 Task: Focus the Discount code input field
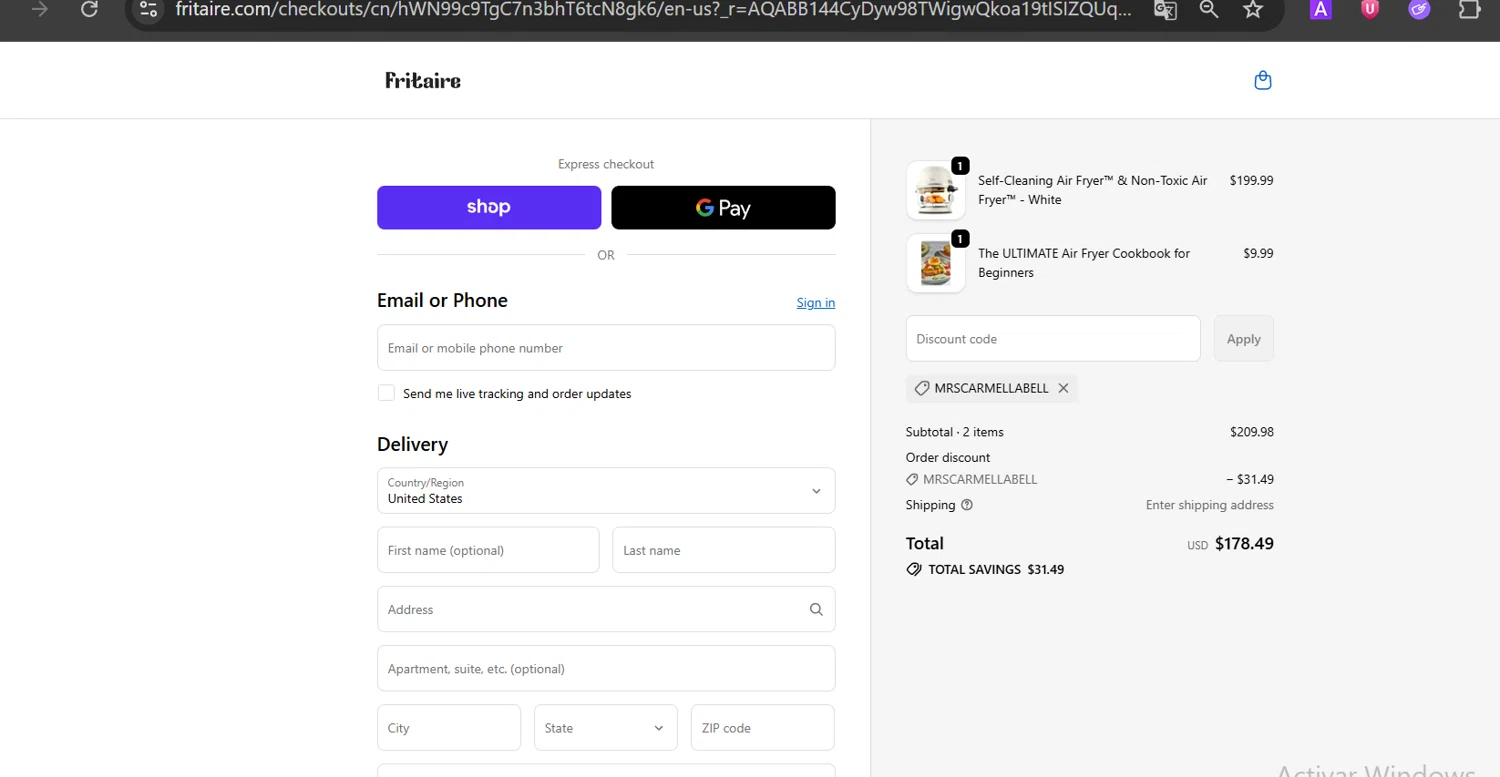pyautogui.click(x=1053, y=338)
